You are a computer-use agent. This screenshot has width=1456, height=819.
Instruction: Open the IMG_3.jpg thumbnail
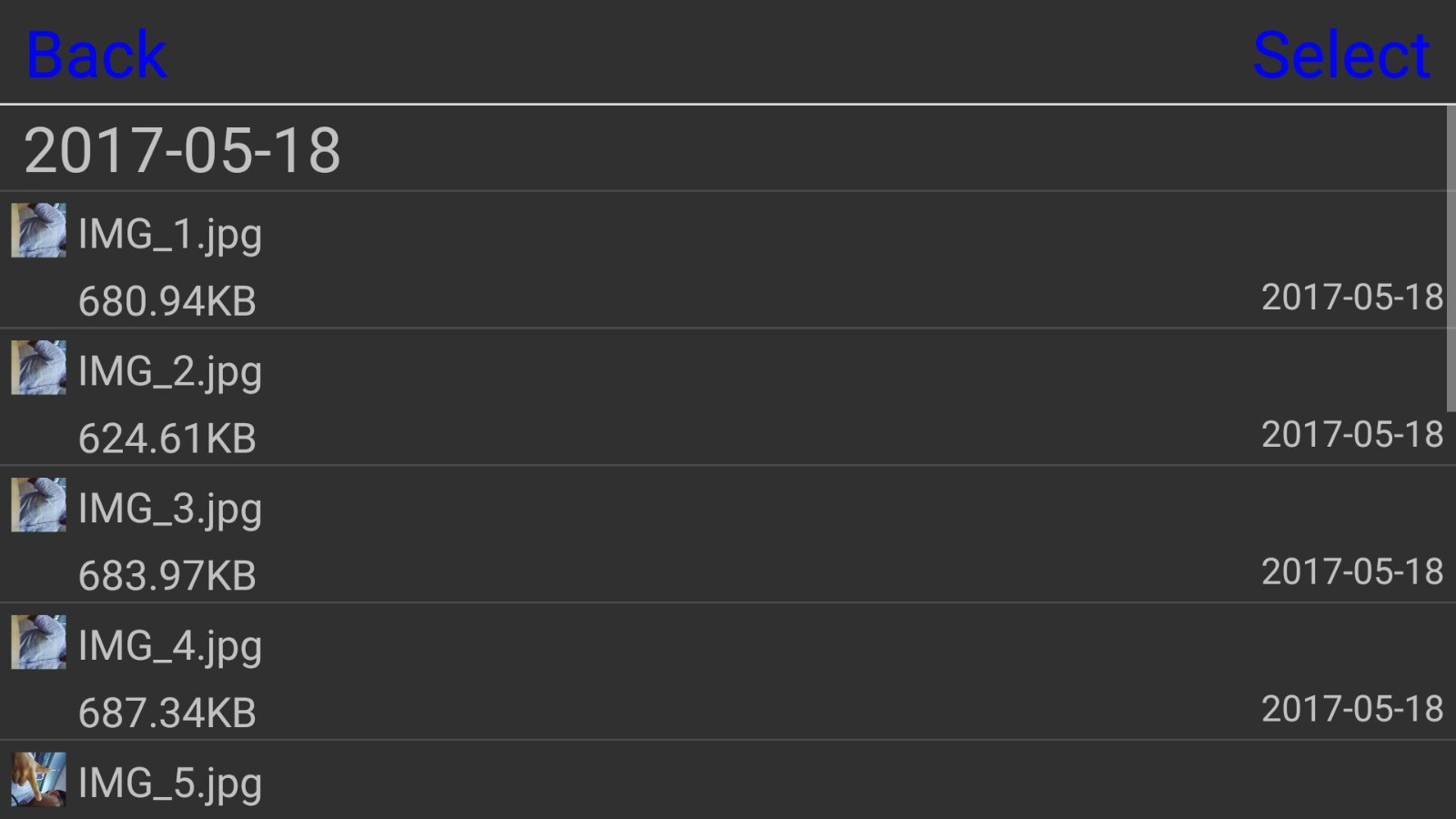38,505
